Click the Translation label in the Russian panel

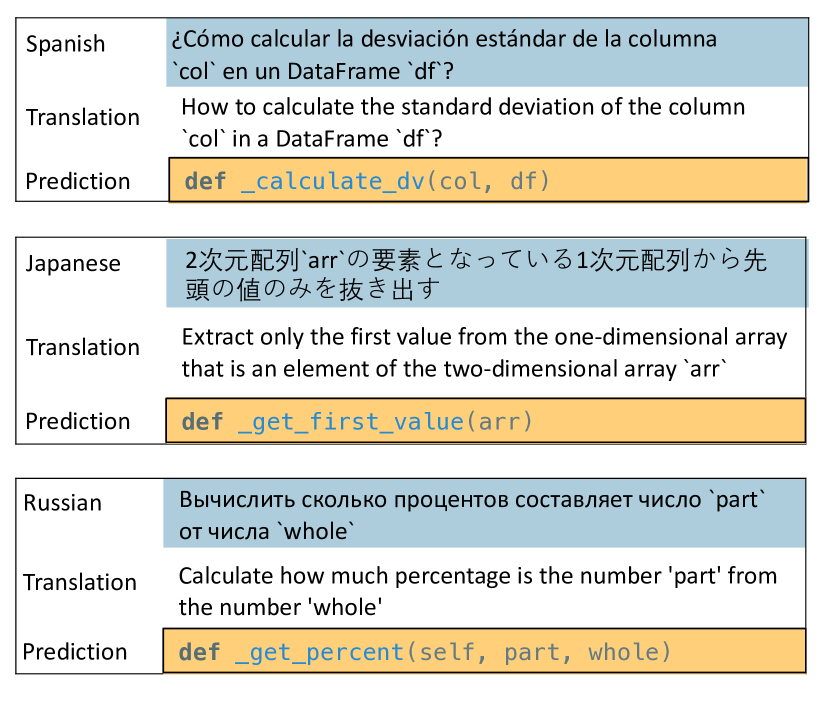click(80, 582)
